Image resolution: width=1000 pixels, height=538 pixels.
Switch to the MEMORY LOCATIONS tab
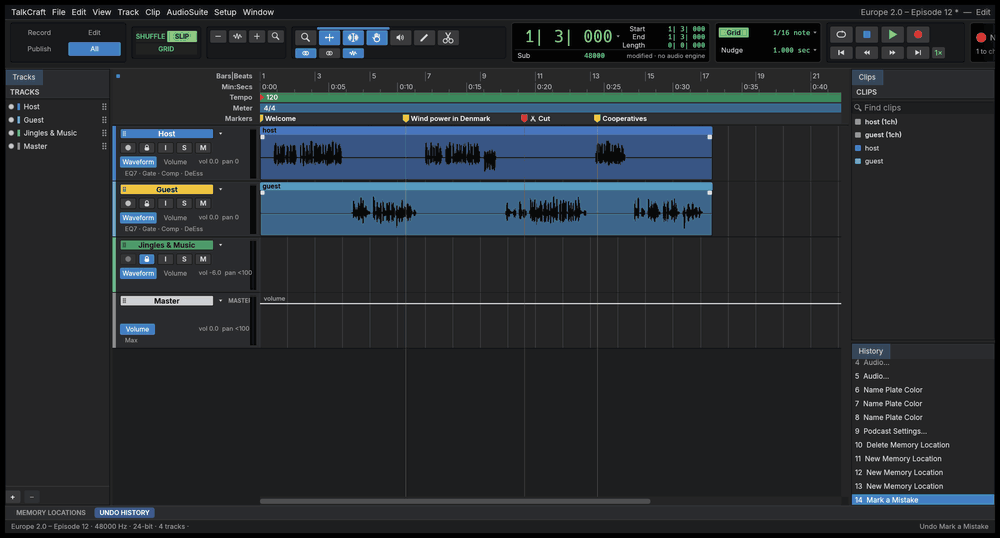click(50, 513)
